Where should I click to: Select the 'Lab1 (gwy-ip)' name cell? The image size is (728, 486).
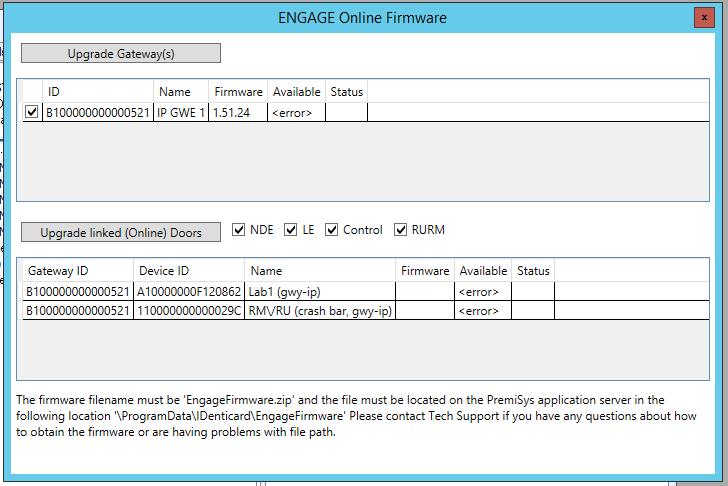coord(320,292)
